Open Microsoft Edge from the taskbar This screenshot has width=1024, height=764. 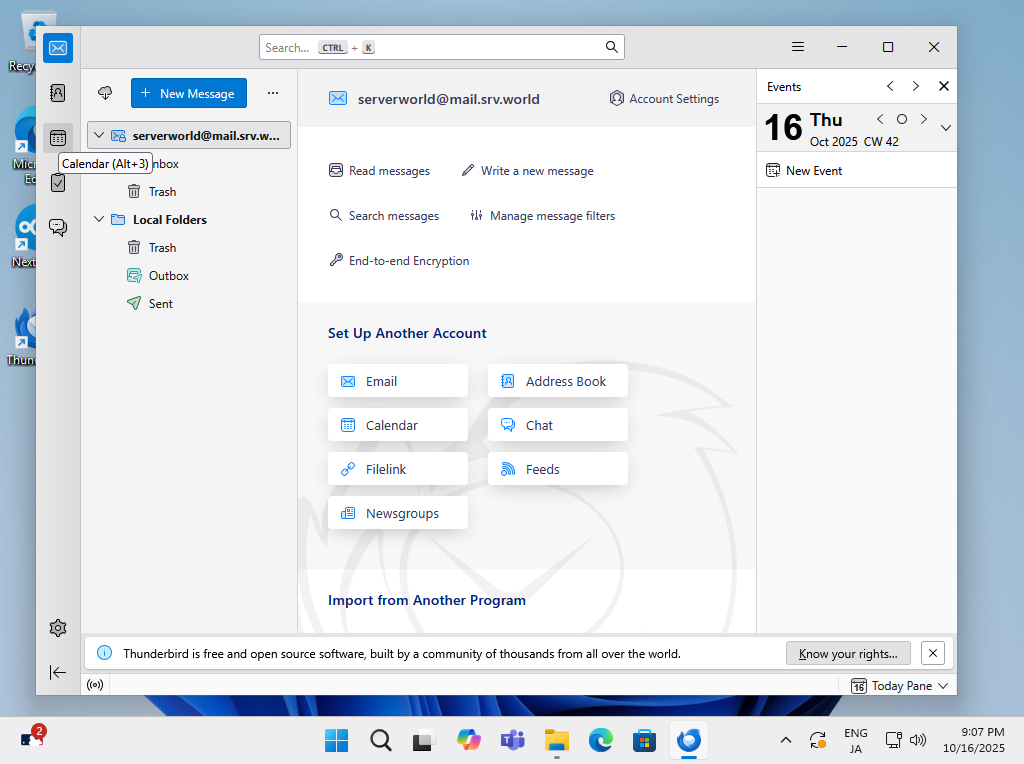(600, 740)
